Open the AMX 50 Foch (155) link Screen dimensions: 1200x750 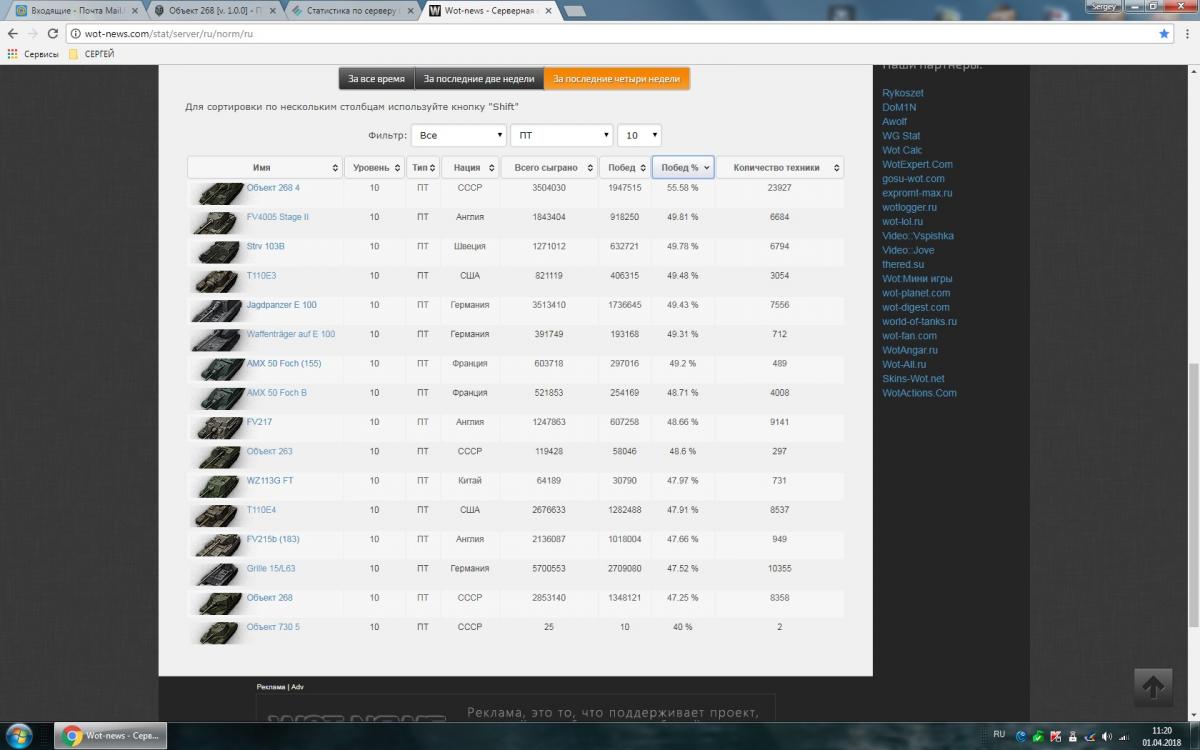[x=284, y=363]
